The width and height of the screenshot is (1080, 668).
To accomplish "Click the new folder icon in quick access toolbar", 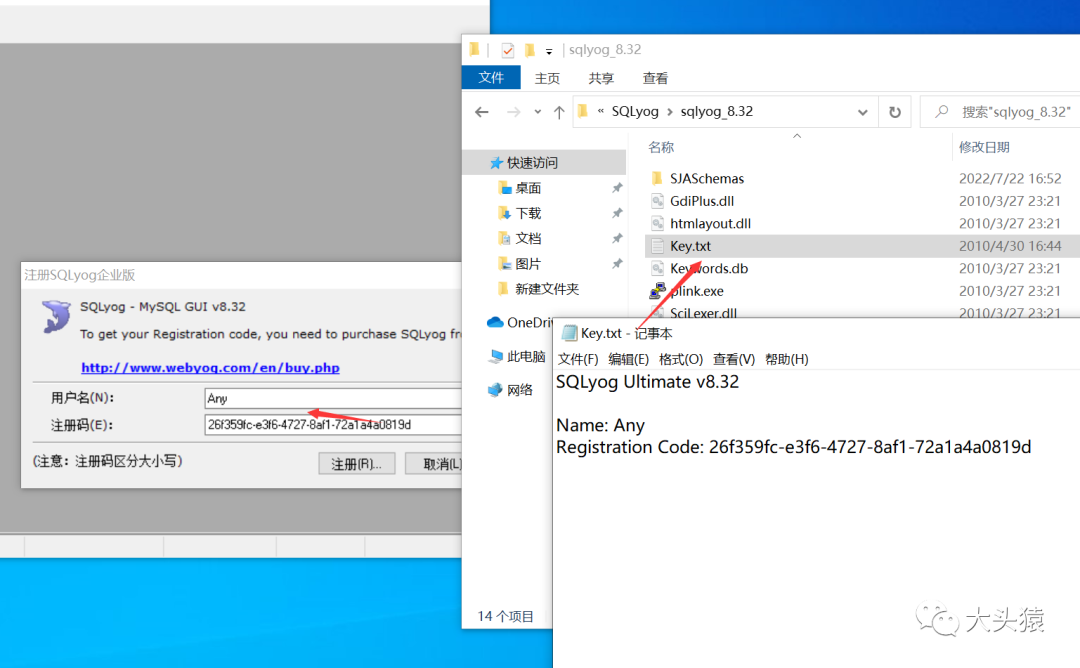I will [x=530, y=50].
